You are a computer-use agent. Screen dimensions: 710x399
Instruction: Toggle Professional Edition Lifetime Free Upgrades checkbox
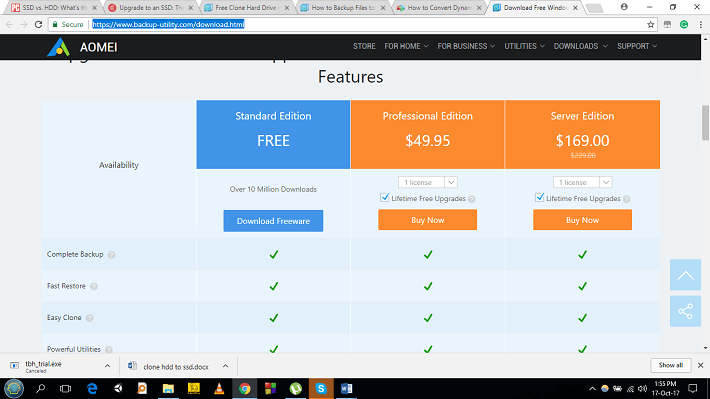(x=384, y=197)
